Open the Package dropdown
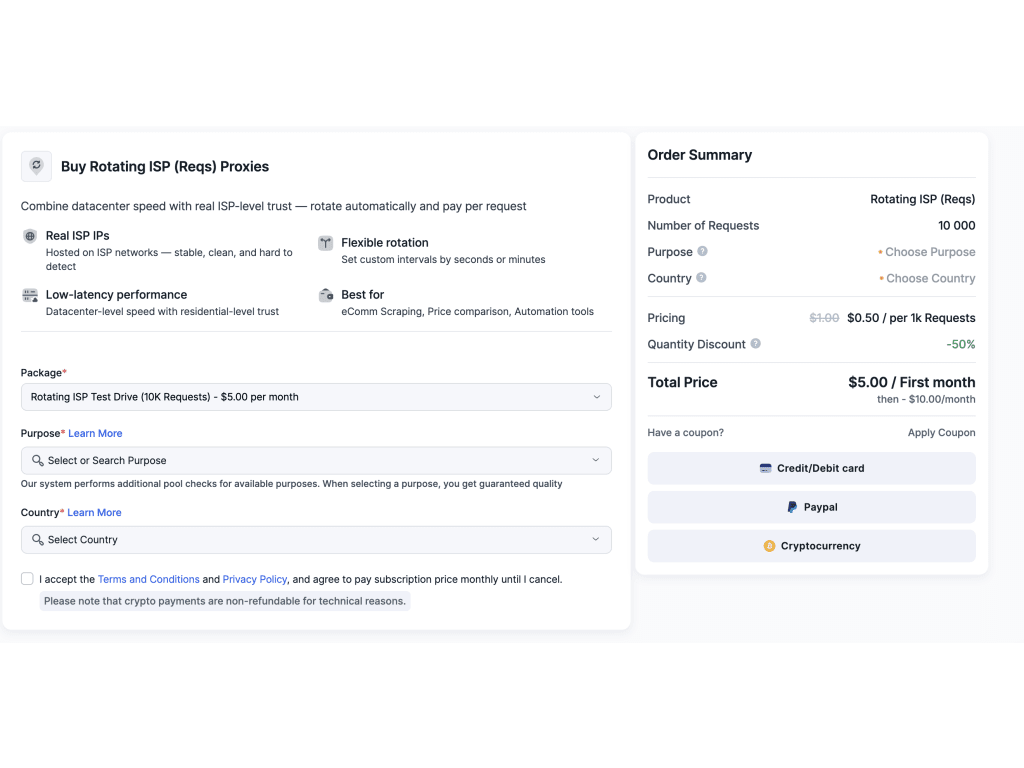The height and width of the screenshot is (768, 1024). 316,397
